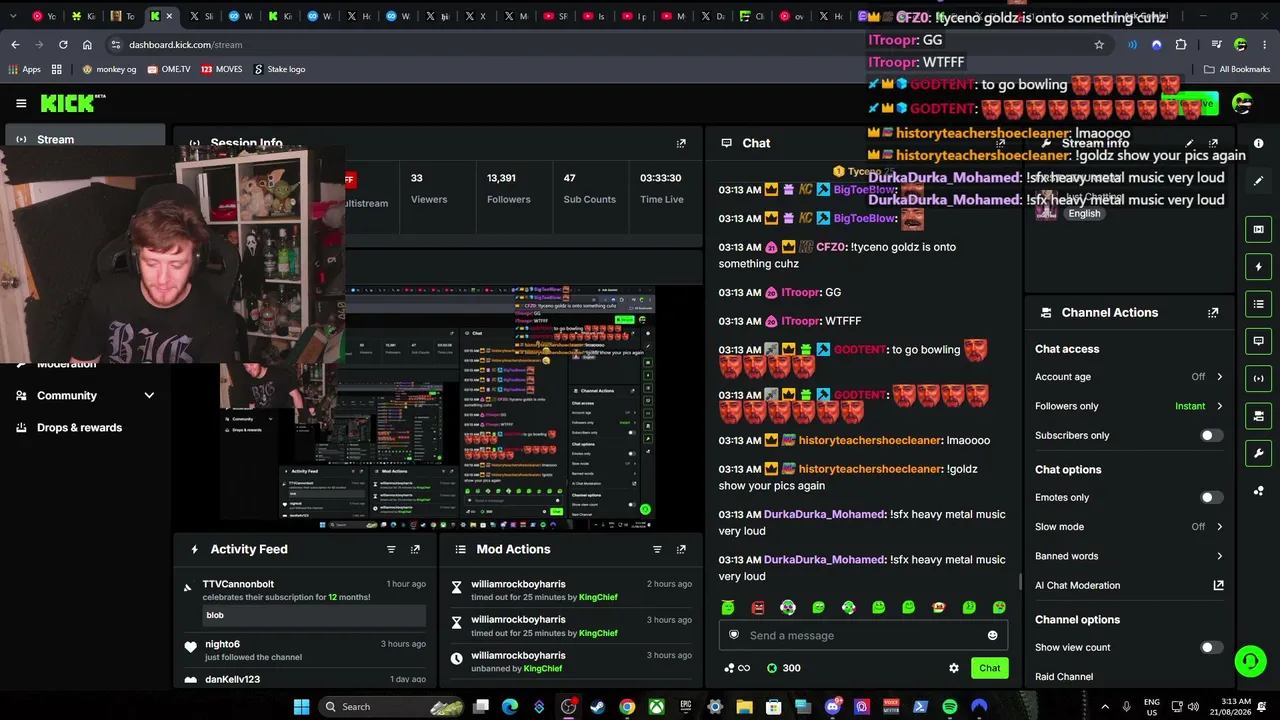Open the hamburger navigation menu
The width and height of the screenshot is (1280, 720).
pos(21,103)
